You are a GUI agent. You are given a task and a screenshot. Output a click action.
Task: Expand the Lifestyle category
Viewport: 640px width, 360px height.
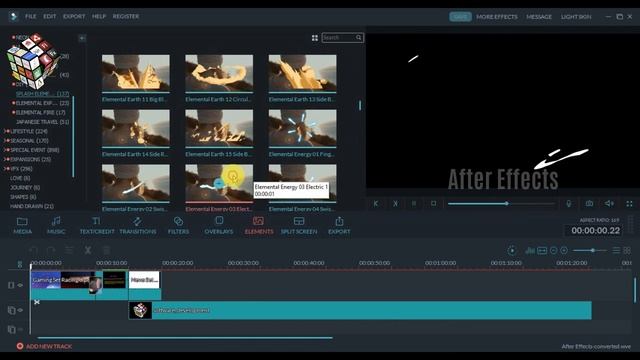coord(6,131)
